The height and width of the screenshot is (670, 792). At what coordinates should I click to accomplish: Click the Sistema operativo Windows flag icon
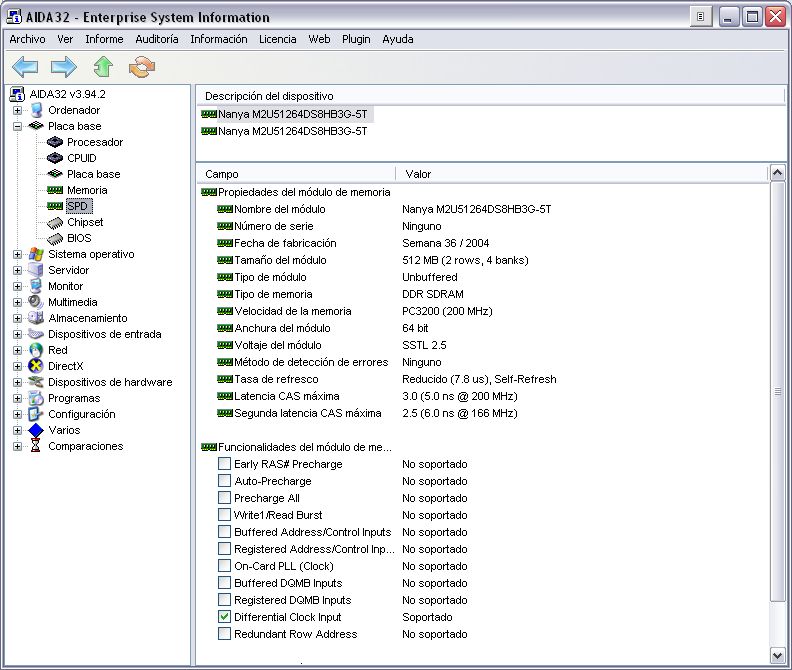click(x=36, y=254)
